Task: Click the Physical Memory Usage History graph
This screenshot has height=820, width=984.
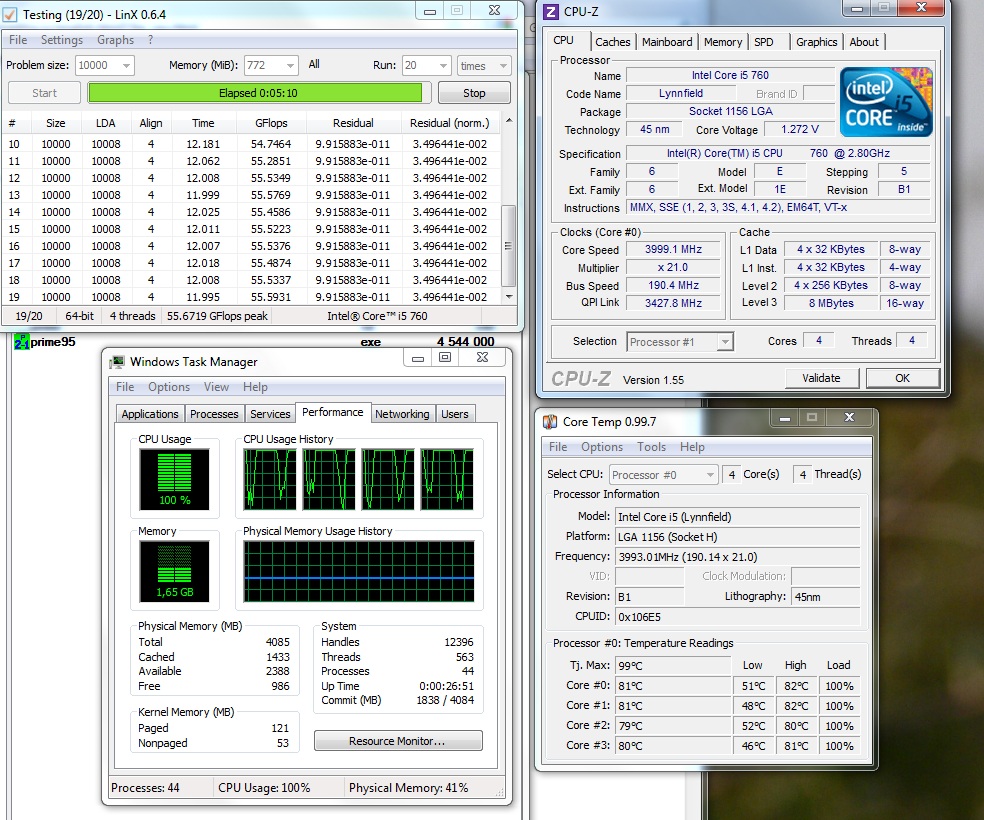Action: coord(359,571)
